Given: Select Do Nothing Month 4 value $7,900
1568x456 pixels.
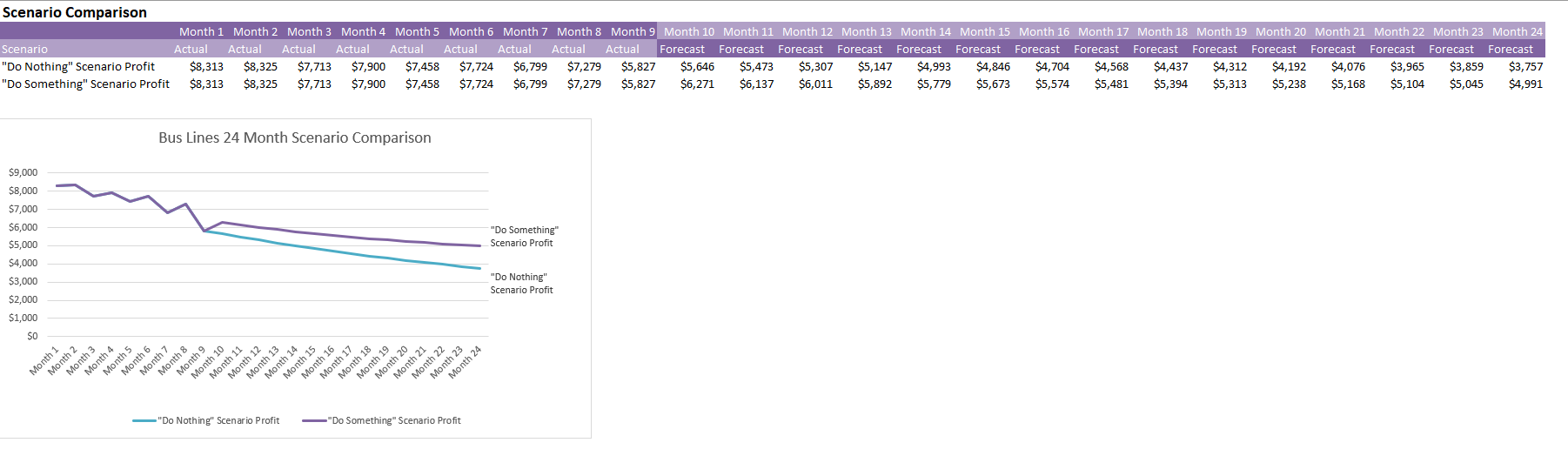Looking at the screenshot, I should [x=368, y=67].
